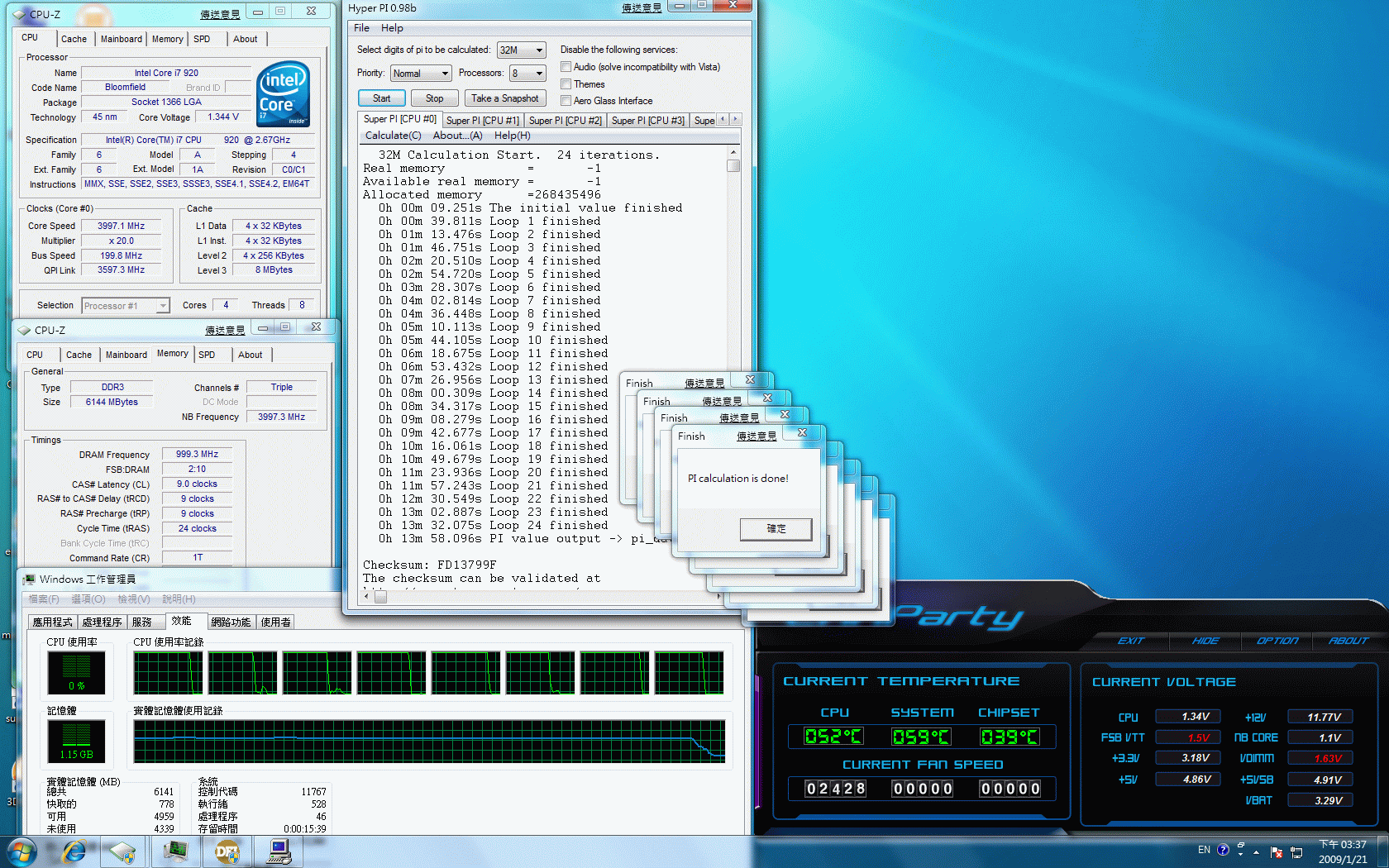Open the About tab in lower CPU-Z
The width and height of the screenshot is (1389, 868).
click(251, 355)
